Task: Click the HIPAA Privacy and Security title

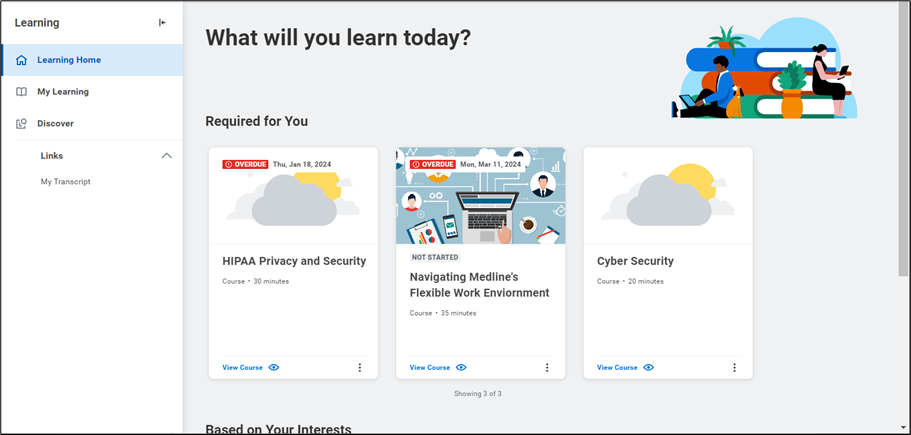Action: click(294, 261)
